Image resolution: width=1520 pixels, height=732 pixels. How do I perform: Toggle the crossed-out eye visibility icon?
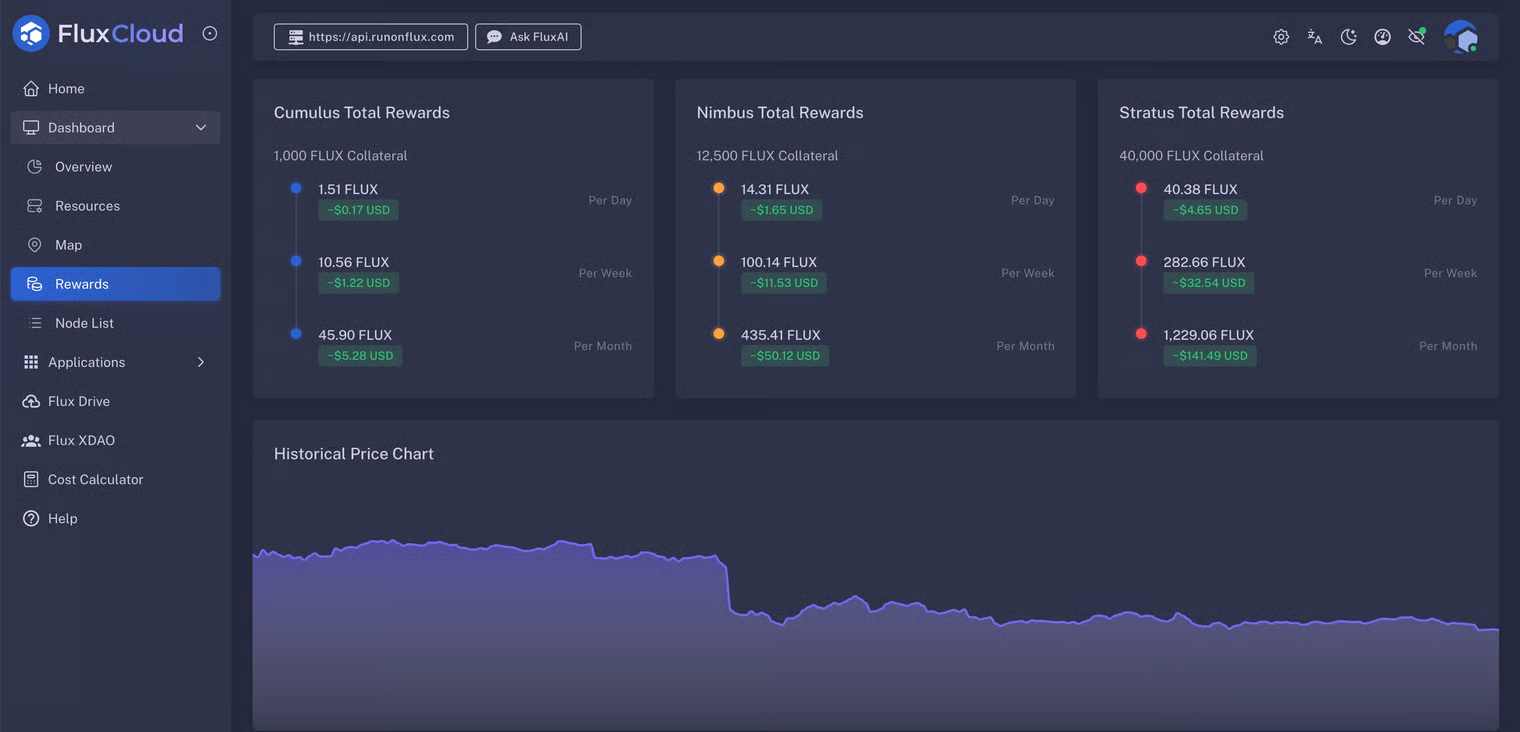pyautogui.click(x=1417, y=37)
